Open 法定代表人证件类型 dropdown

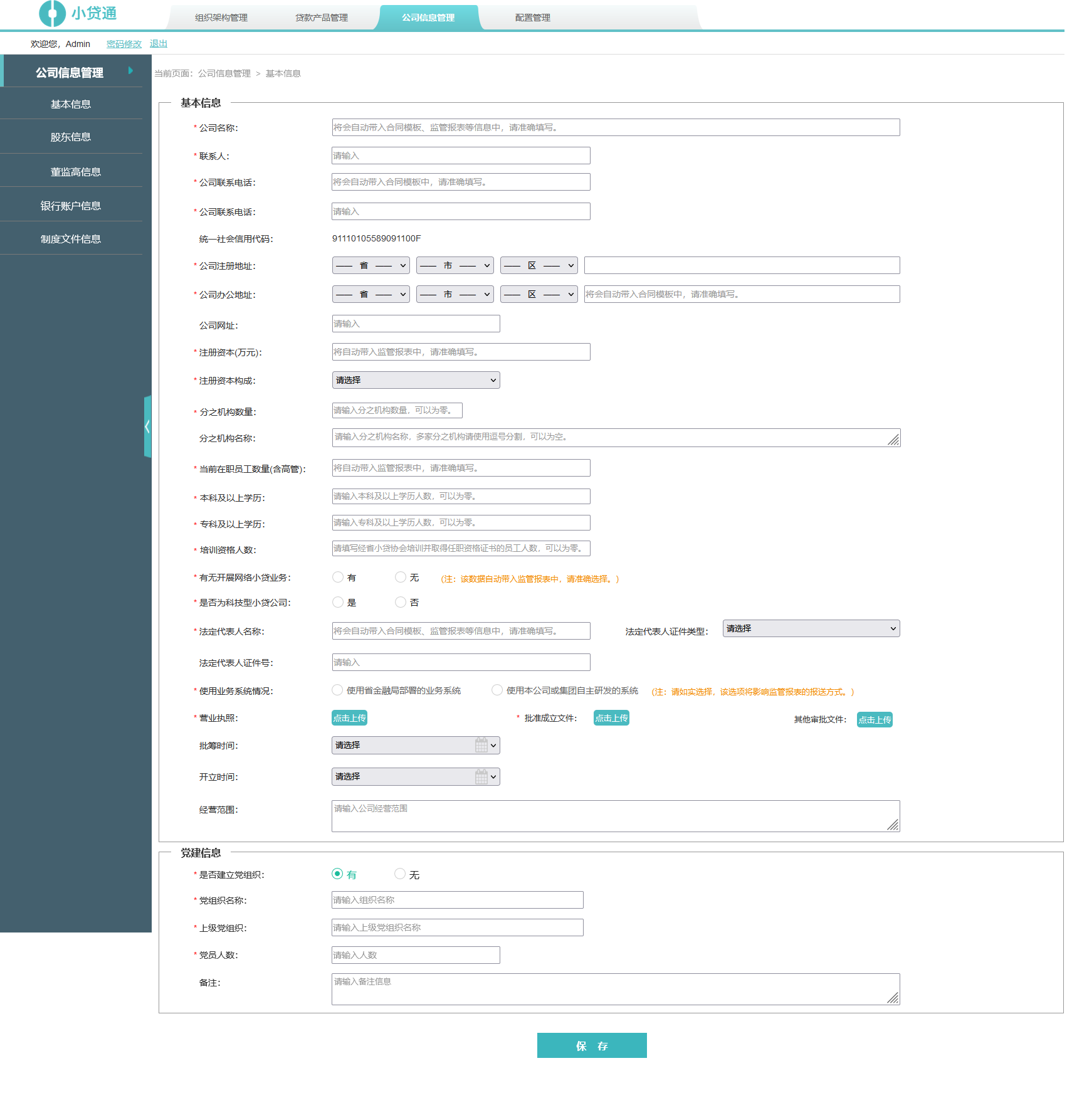[811, 628]
